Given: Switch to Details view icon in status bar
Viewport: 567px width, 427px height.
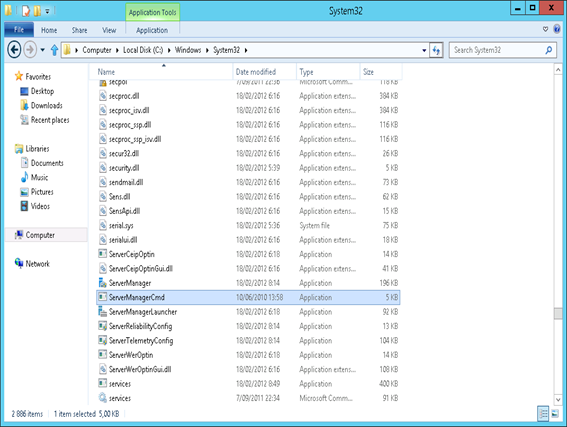Looking at the screenshot, I should click(x=543, y=414).
